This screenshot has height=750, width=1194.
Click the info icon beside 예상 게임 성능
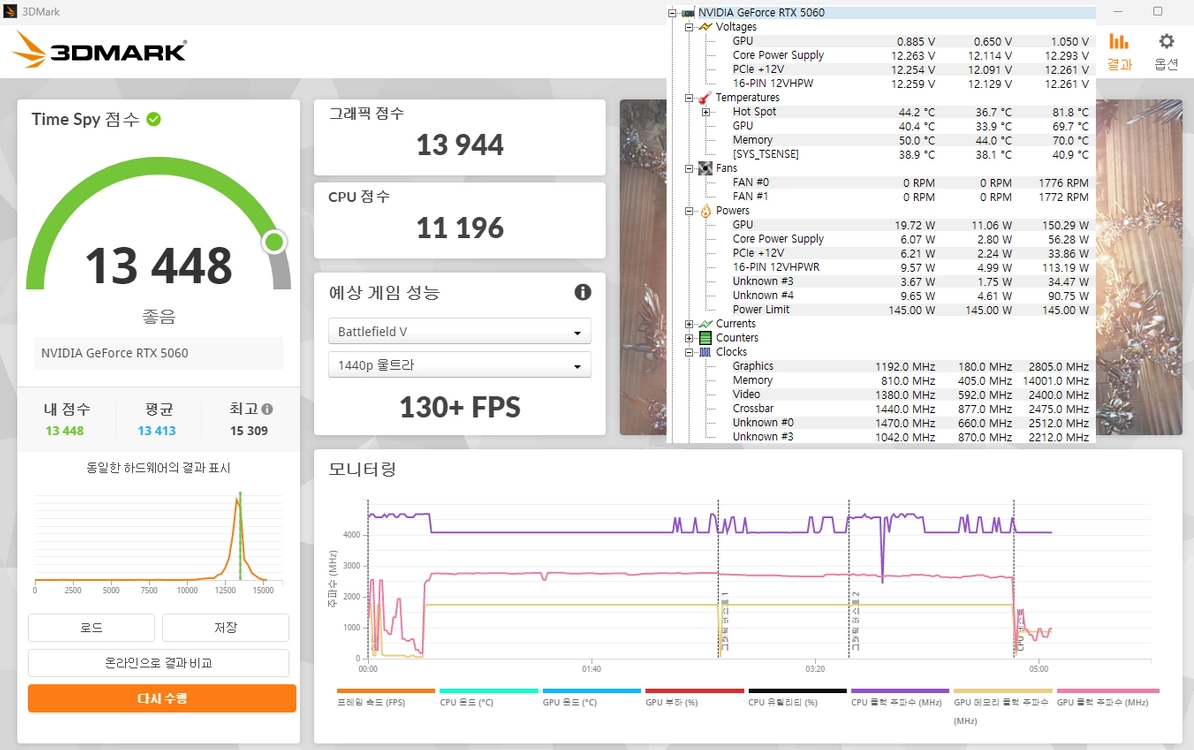(x=583, y=292)
